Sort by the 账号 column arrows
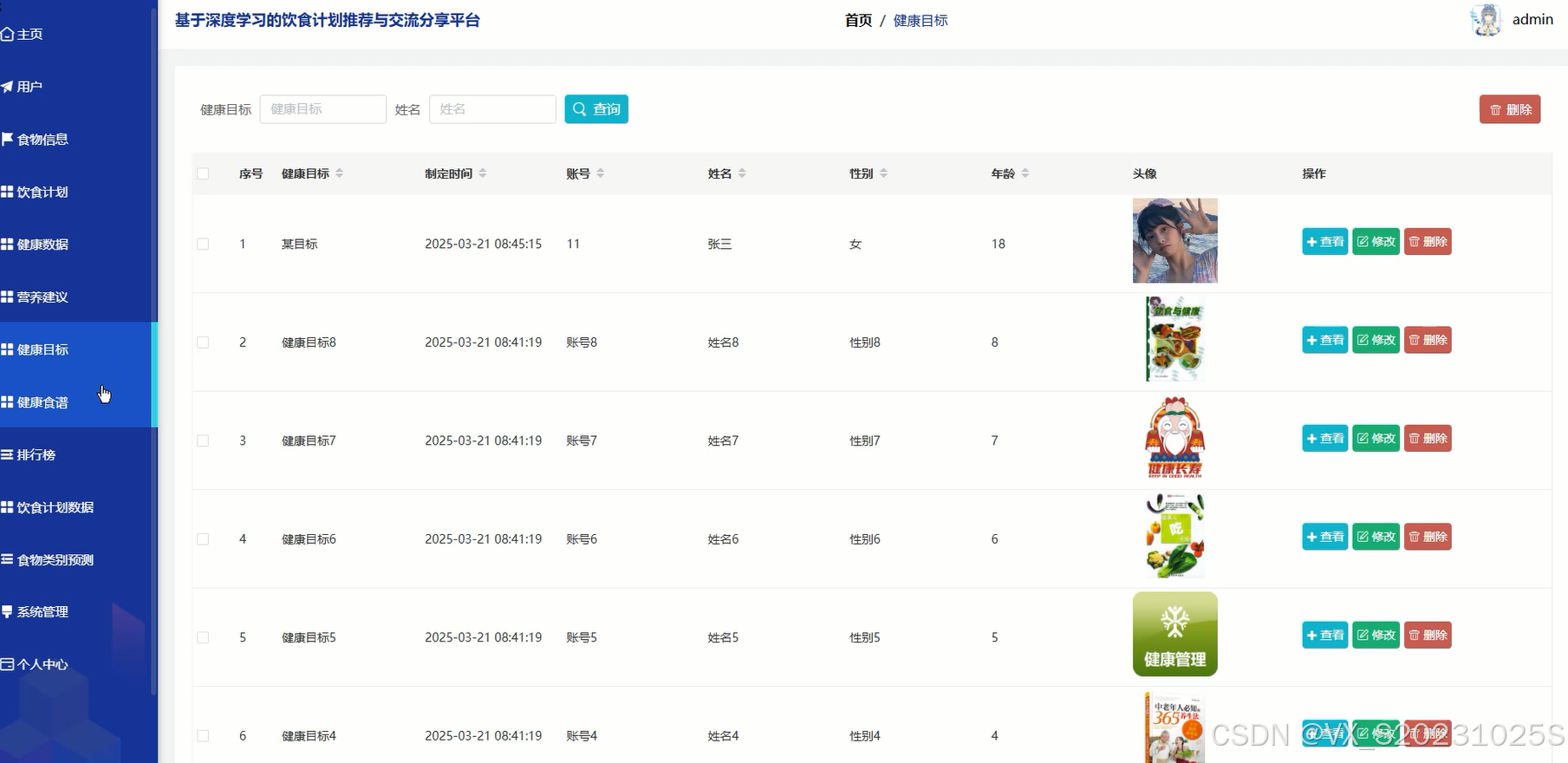The image size is (1568, 763). 601,173
